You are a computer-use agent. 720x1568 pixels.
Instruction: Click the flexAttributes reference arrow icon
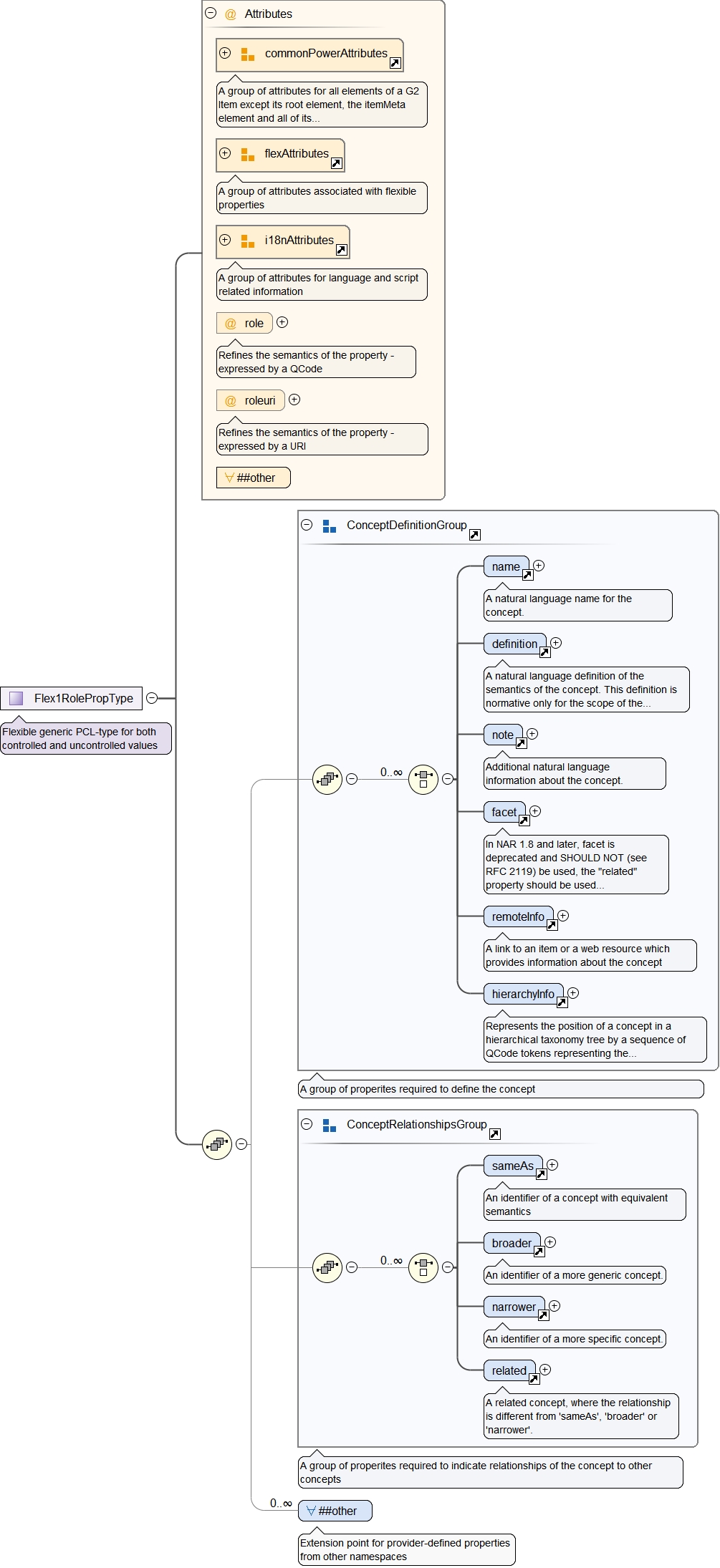click(336, 163)
